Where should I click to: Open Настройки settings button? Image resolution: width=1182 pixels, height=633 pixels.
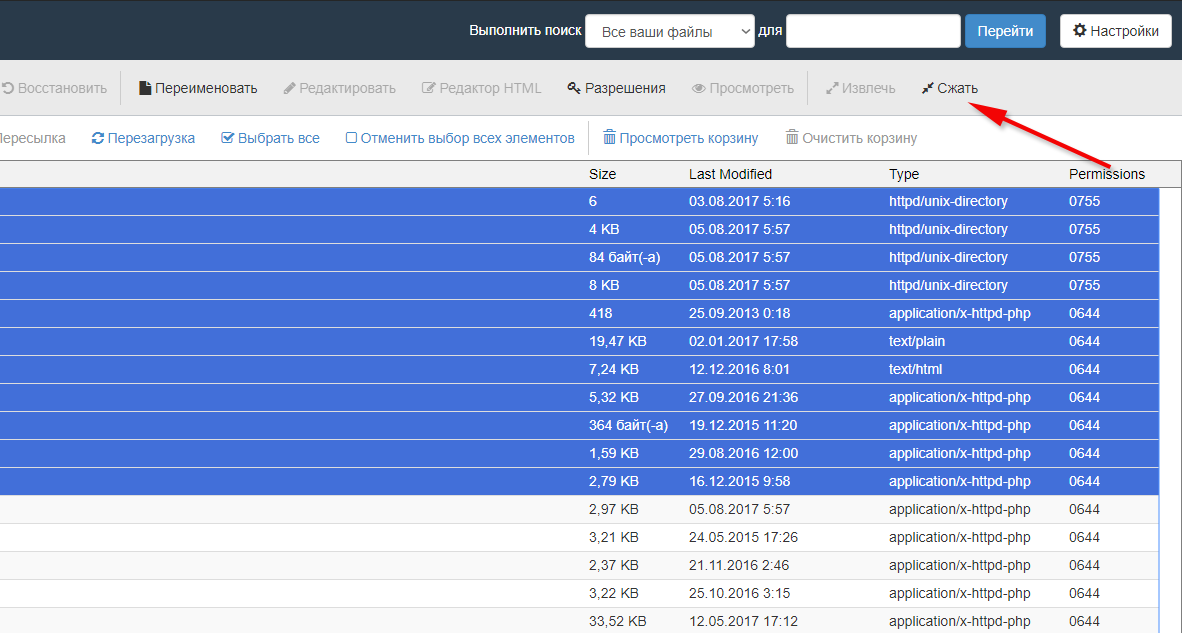1115,31
